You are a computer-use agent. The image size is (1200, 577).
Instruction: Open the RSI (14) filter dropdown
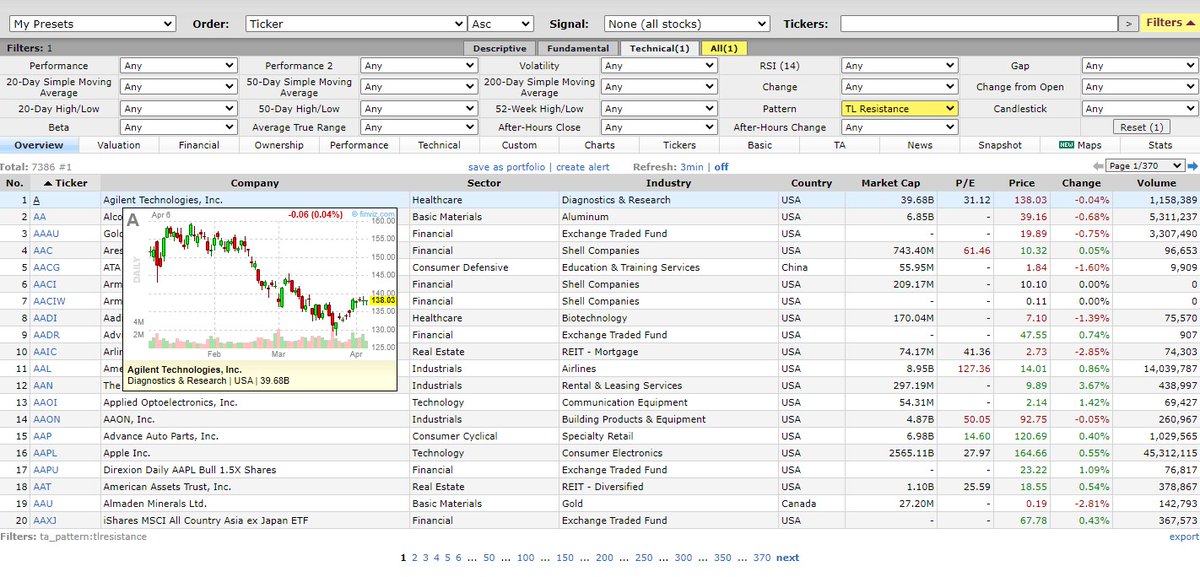coord(900,66)
